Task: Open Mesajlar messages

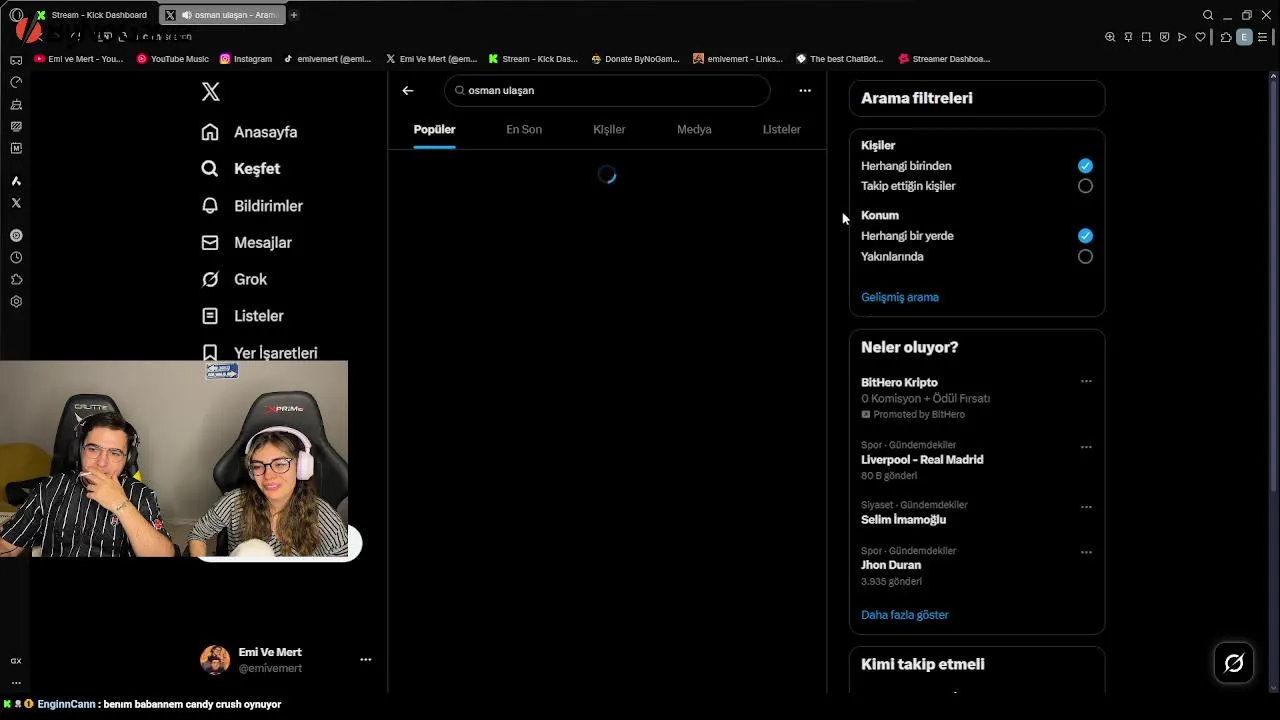Action: (247, 243)
